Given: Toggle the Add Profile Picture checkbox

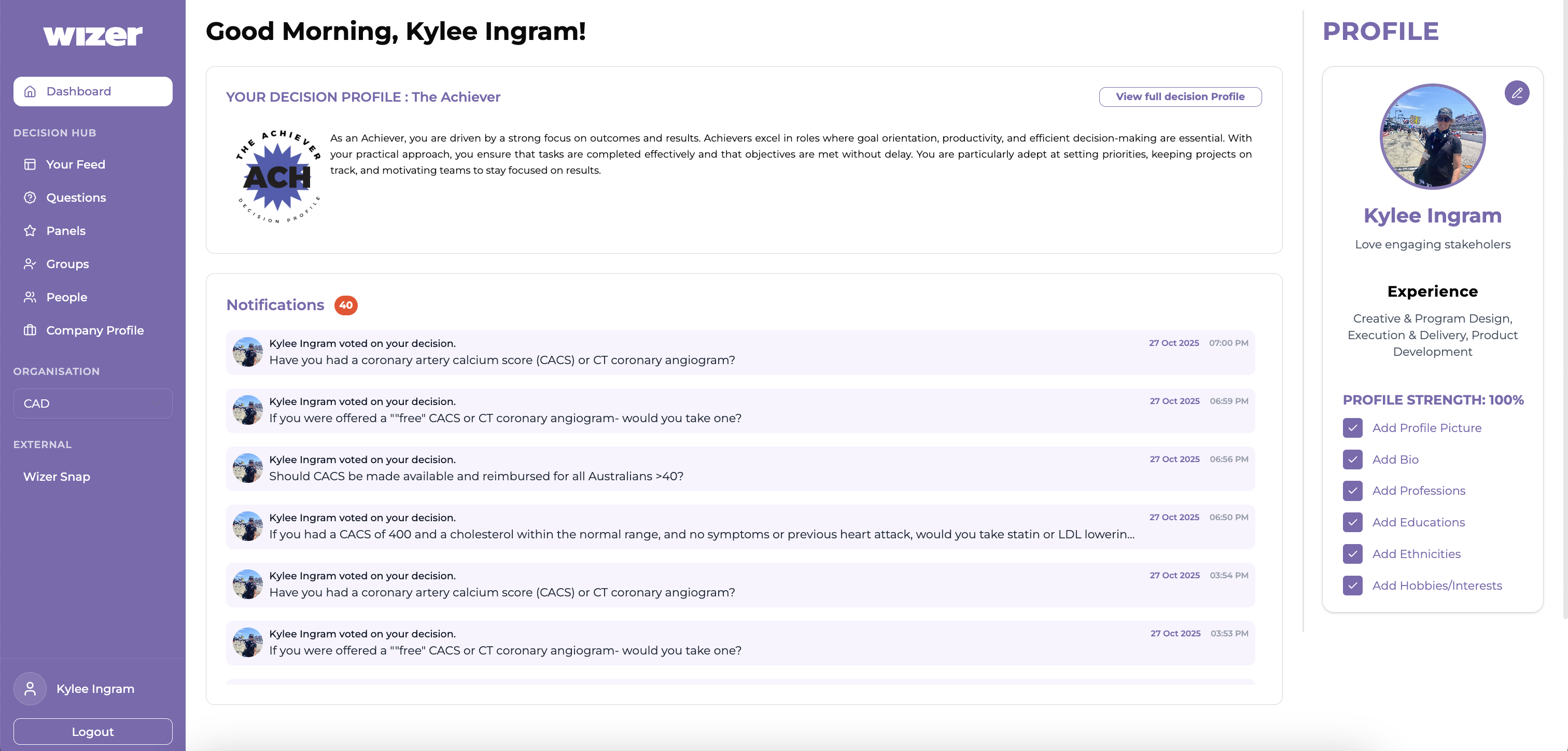Looking at the screenshot, I should tap(1352, 427).
